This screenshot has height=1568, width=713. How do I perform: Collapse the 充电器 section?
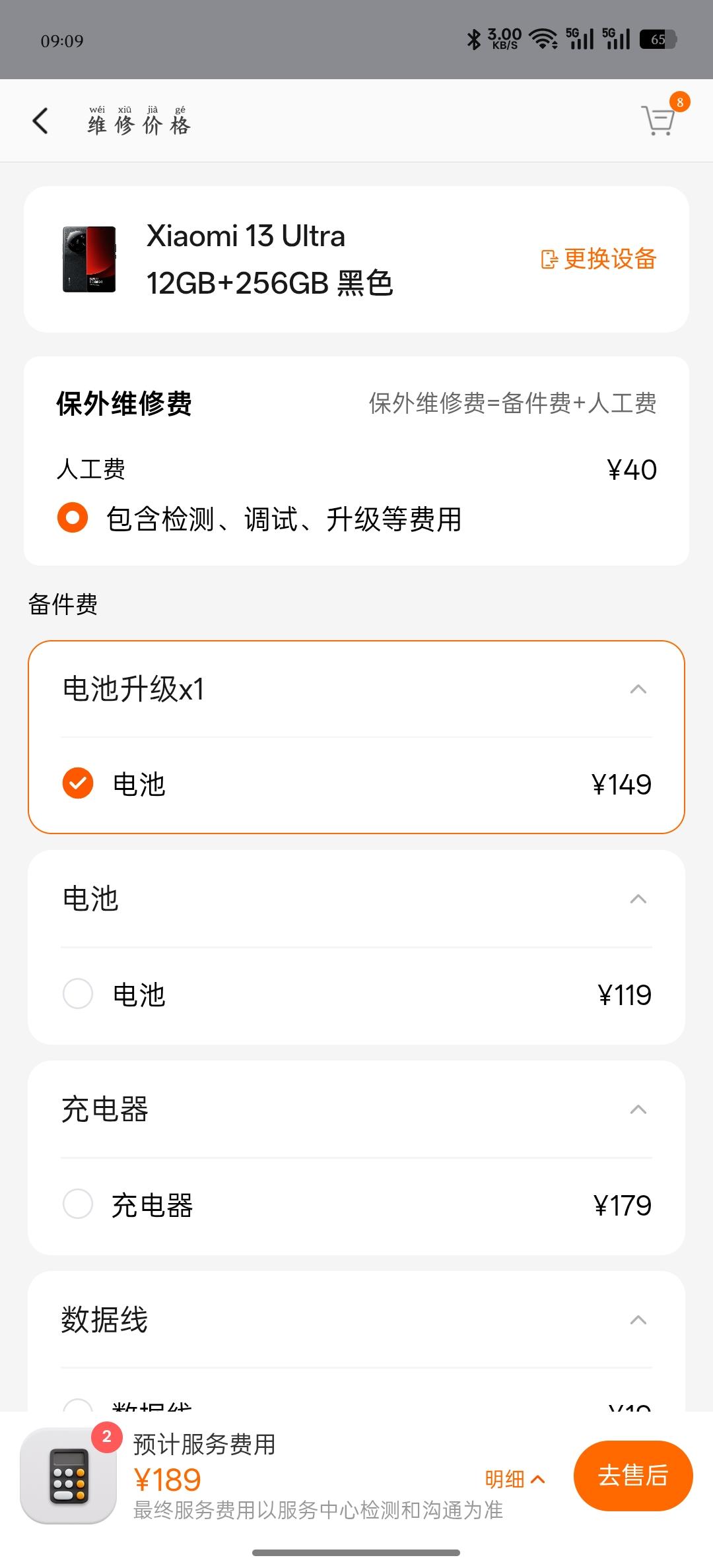click(638, 1110)
